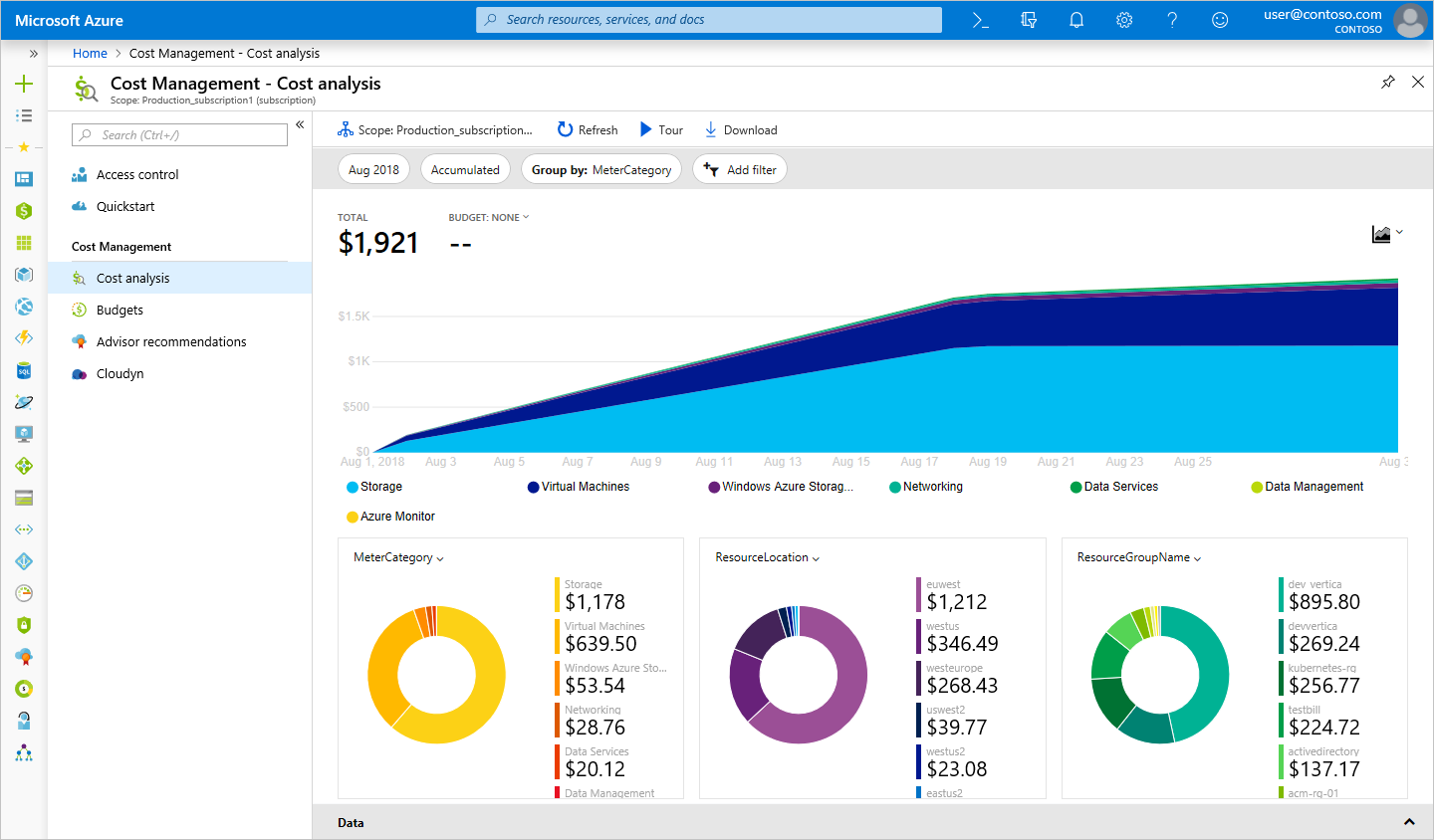Click the Cloud Shell icon in top bar
This screenshot has height=840, width=1434.
981,20
